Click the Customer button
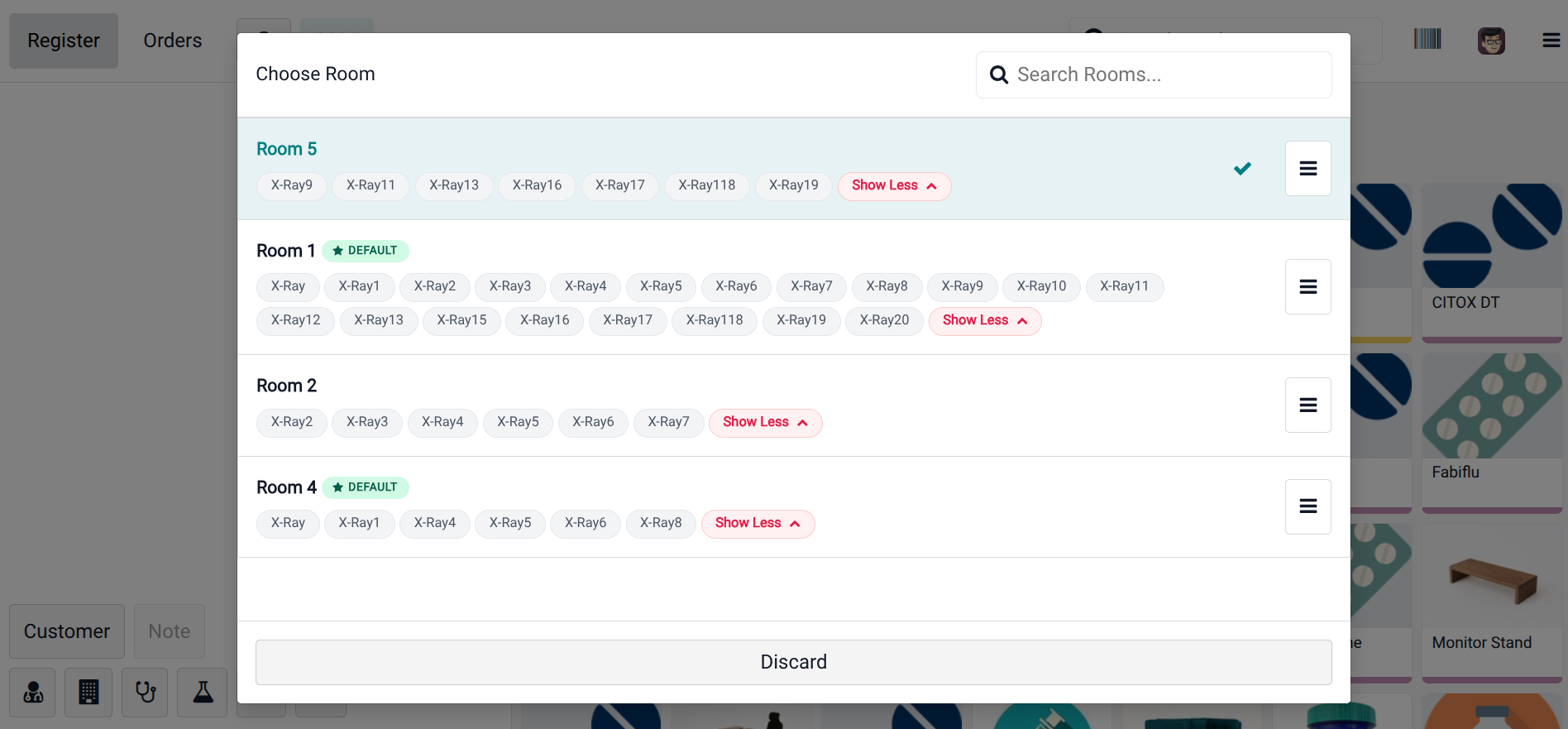This screenshot has height=729, width=1568. coord(67,631)
